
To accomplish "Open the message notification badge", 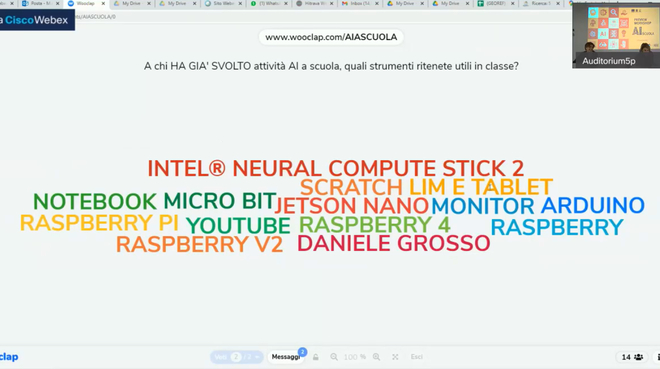I will [302, 351].
